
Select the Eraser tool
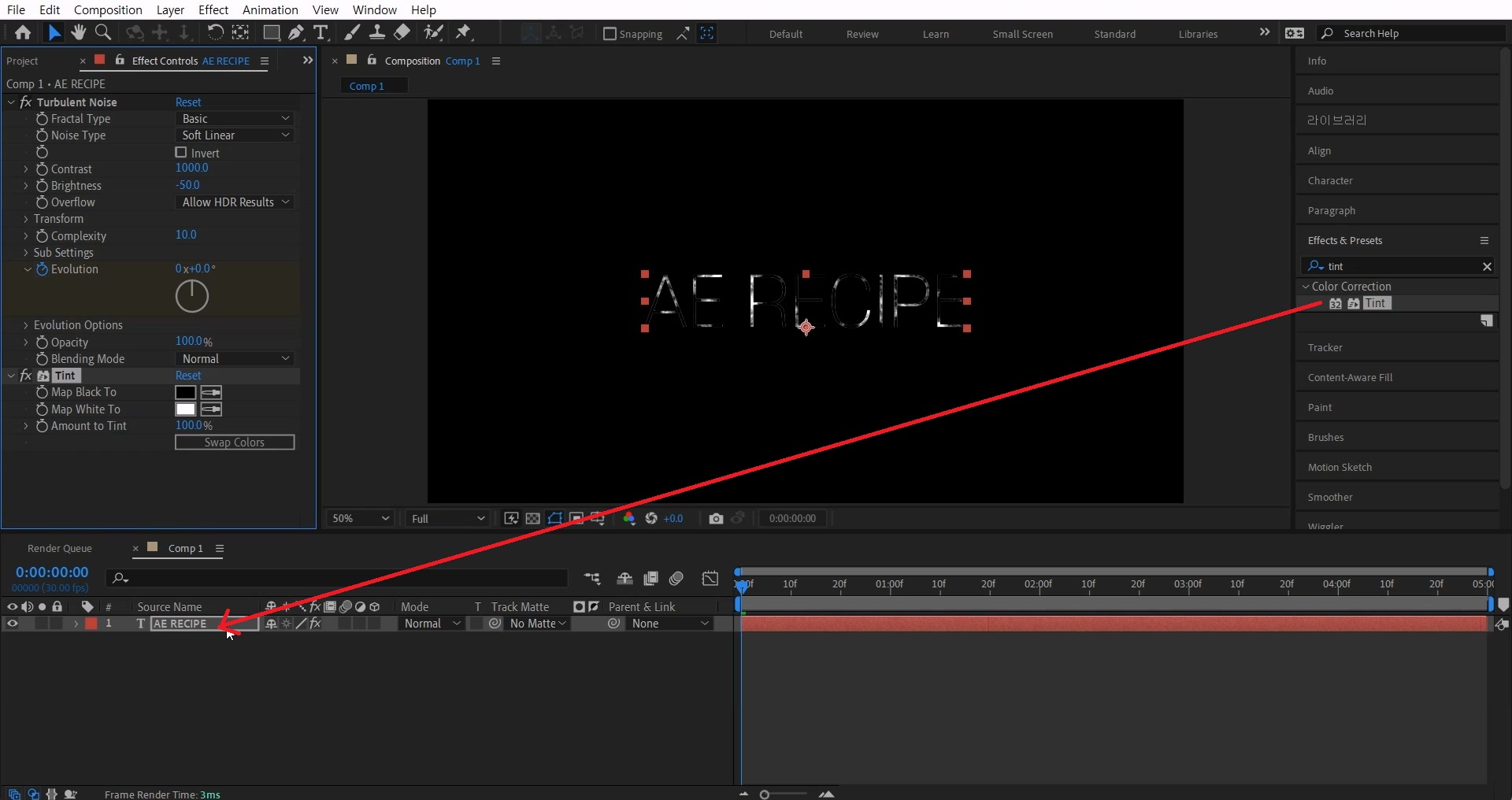(402, 32)
